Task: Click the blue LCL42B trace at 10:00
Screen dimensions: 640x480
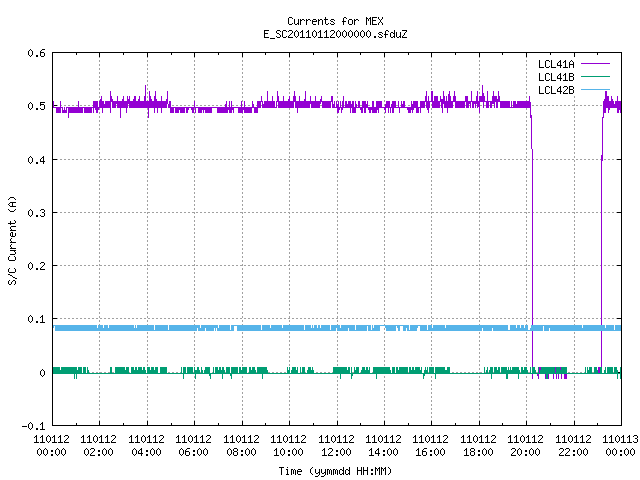Action: (x=290, y=328)
